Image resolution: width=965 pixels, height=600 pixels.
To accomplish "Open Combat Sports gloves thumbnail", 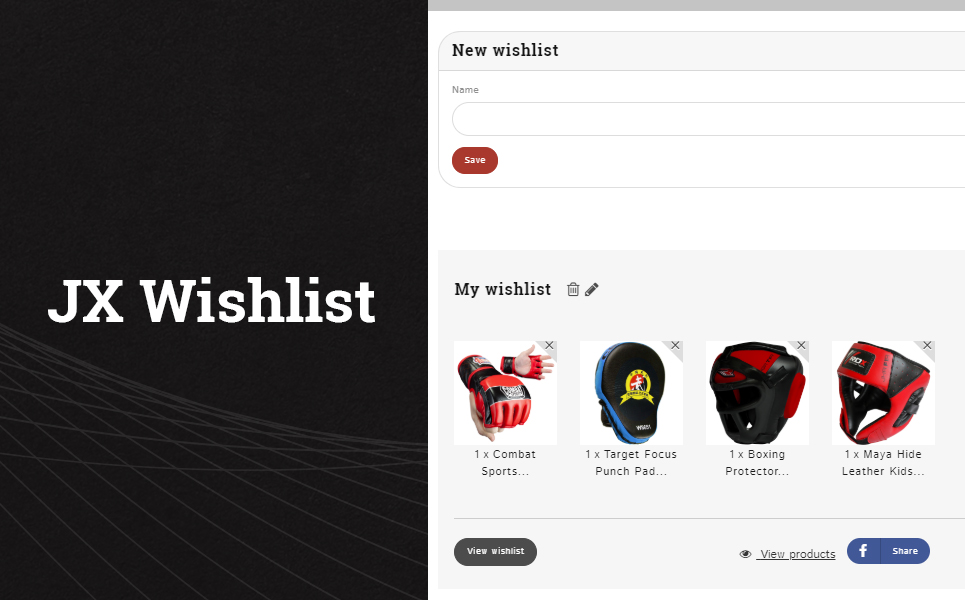I will point(505,393).
